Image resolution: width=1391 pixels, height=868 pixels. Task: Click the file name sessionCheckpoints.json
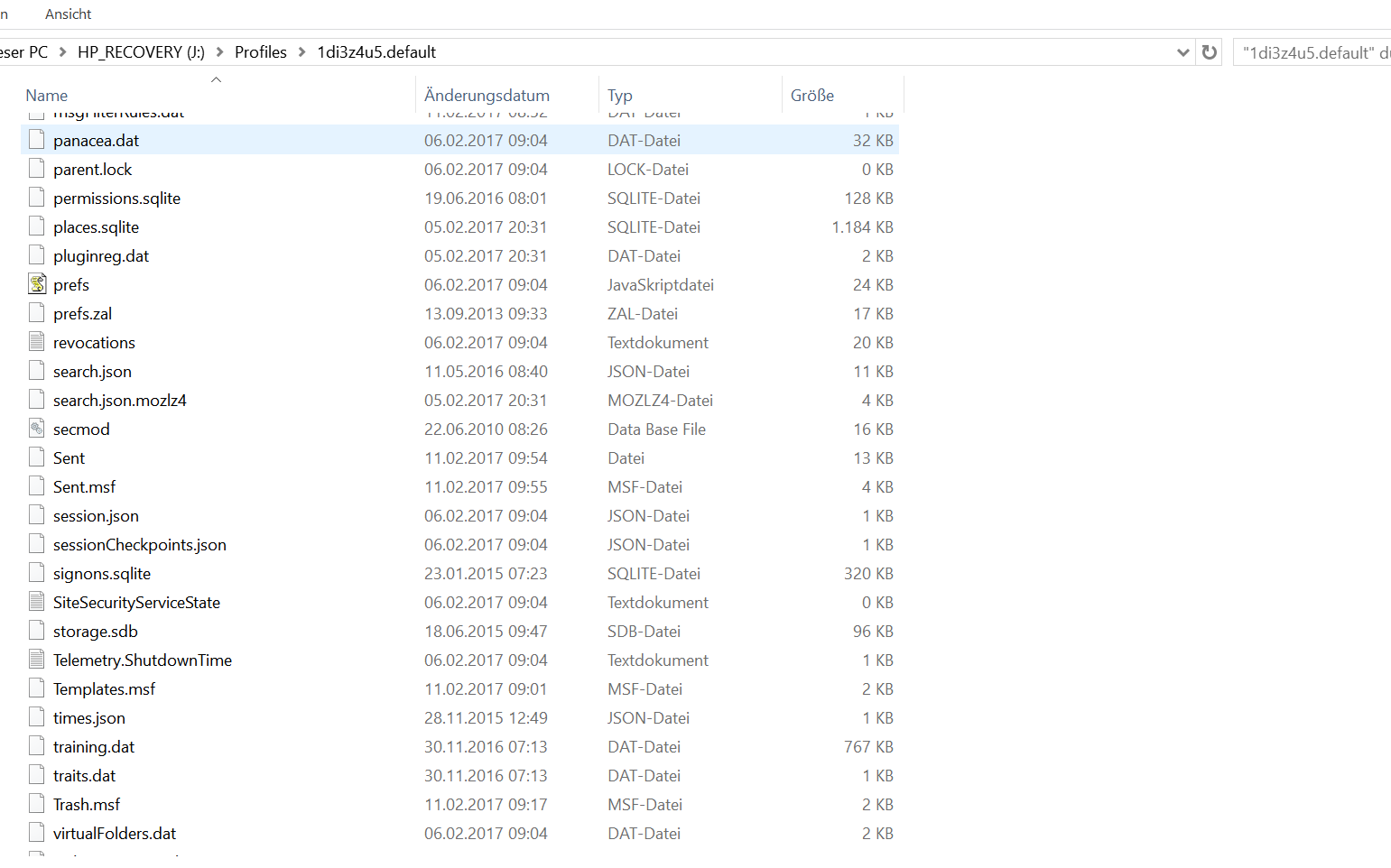pos(140,545)
